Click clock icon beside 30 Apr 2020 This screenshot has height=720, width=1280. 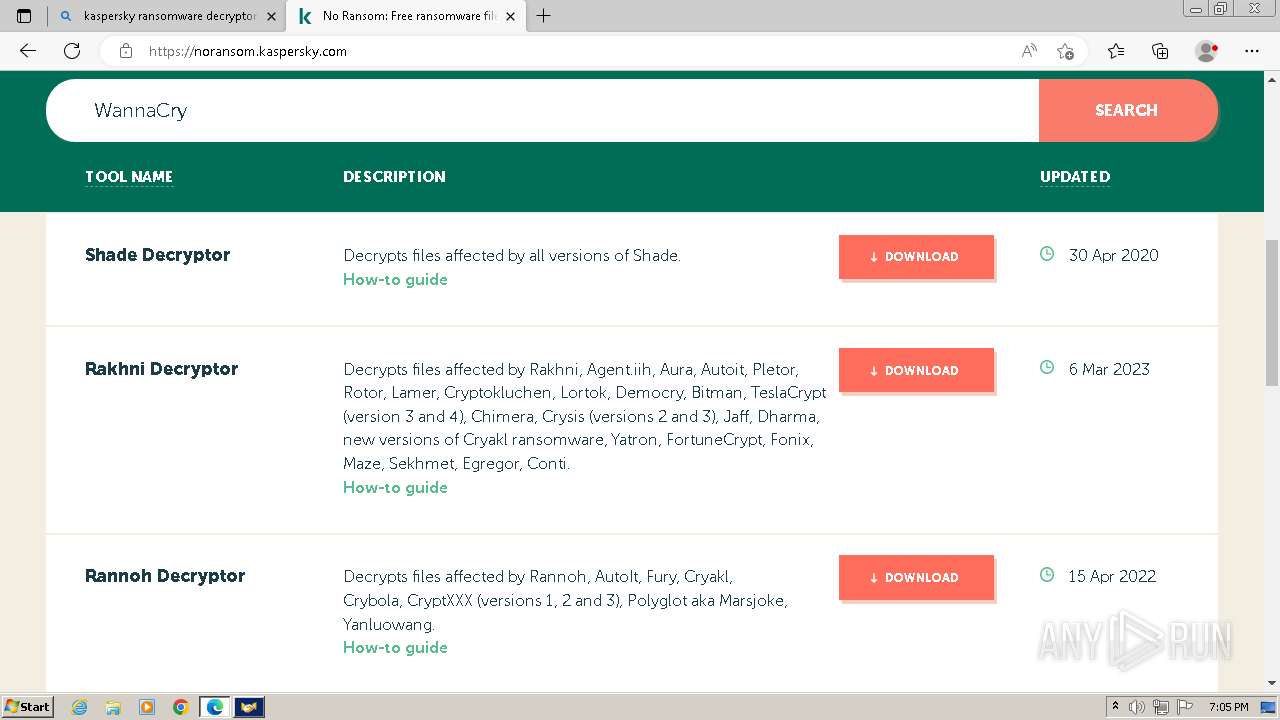pyautogui.click(x=1047, y=254)
